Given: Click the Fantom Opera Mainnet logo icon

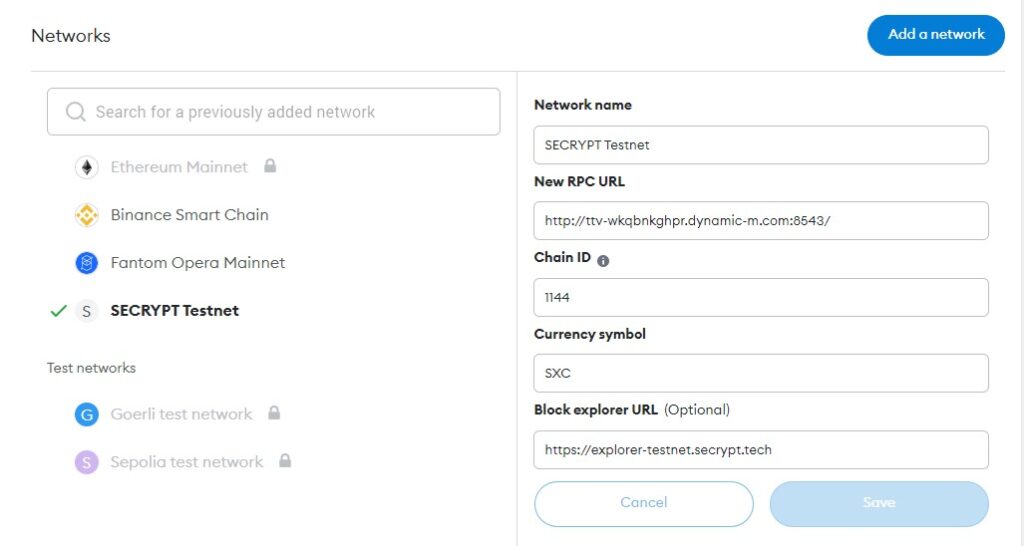Looking at the screenshot, I should (x=87, y=263).
